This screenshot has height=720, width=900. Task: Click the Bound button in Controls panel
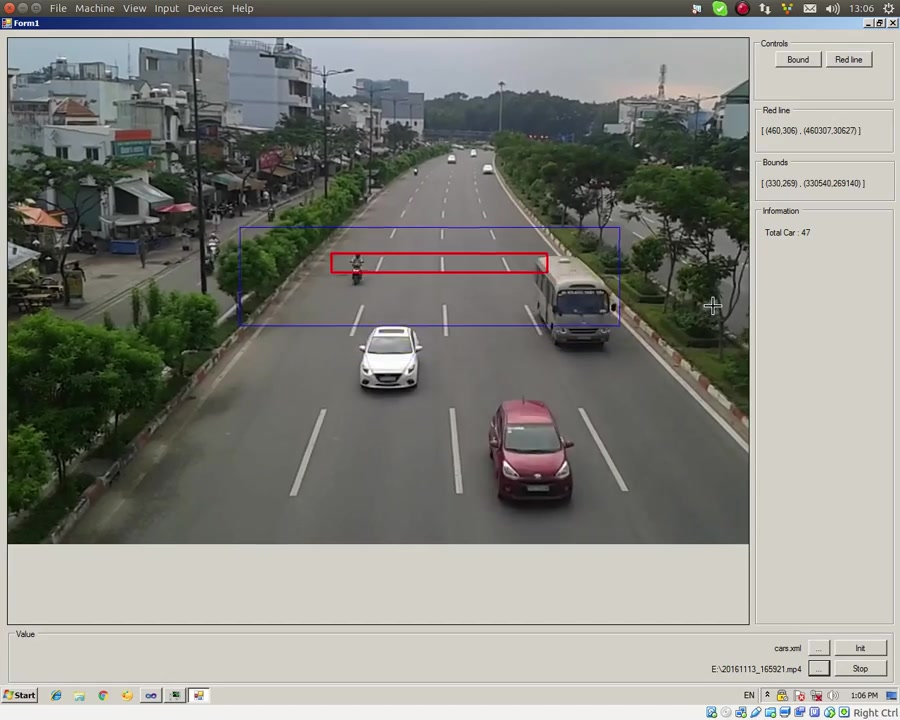(x=797, y=59)
